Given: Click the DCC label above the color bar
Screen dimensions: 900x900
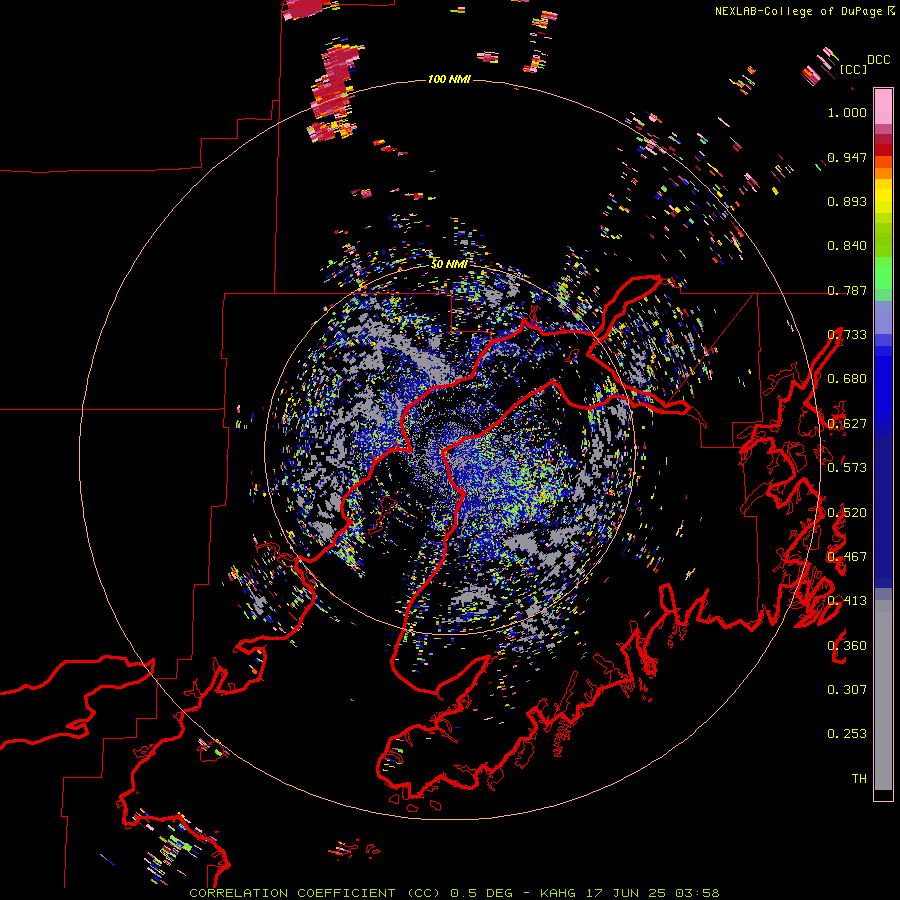Looking at the screenshot, I should [878, 60].
